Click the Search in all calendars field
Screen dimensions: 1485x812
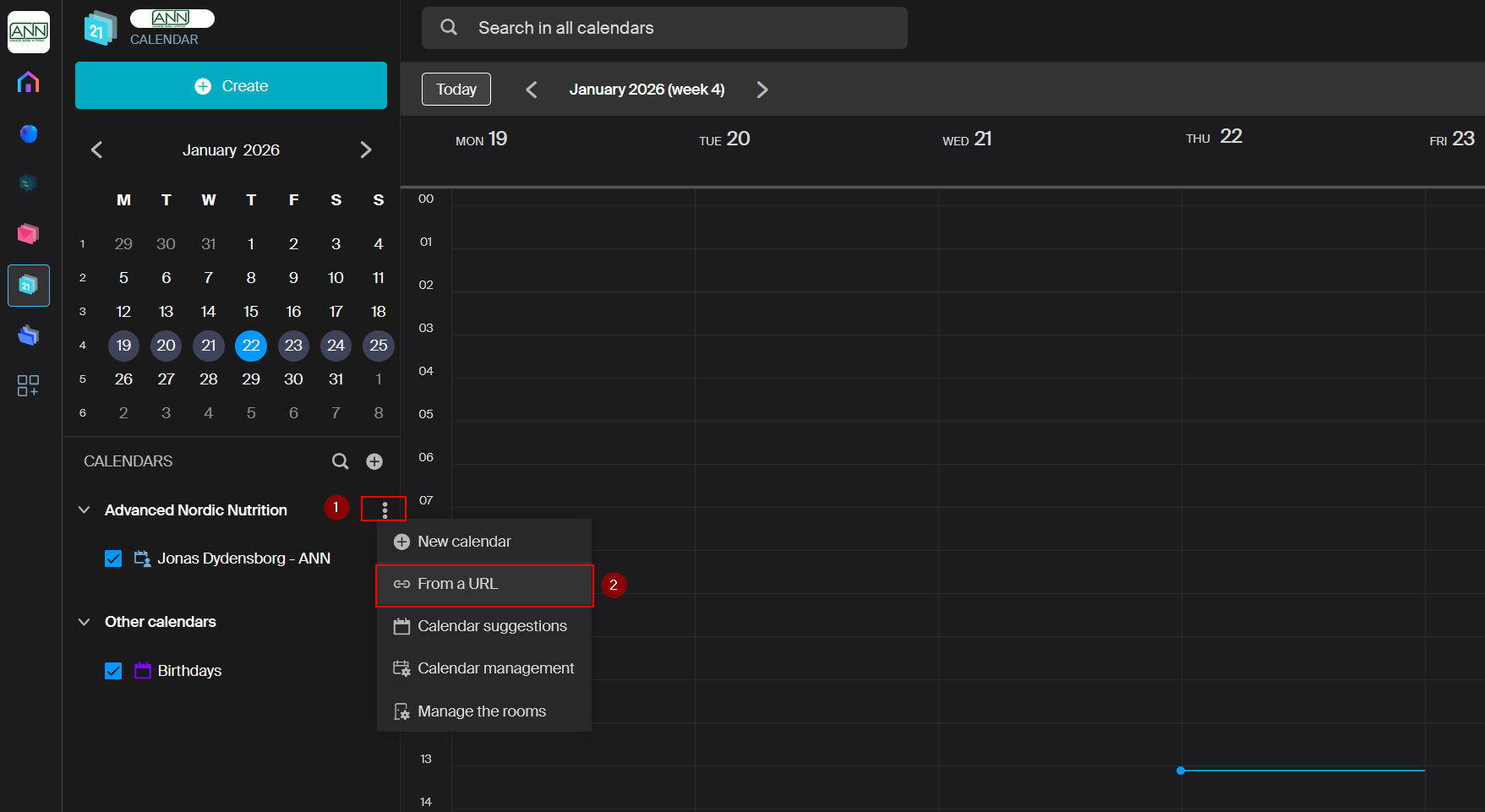(x=664, y=28)
